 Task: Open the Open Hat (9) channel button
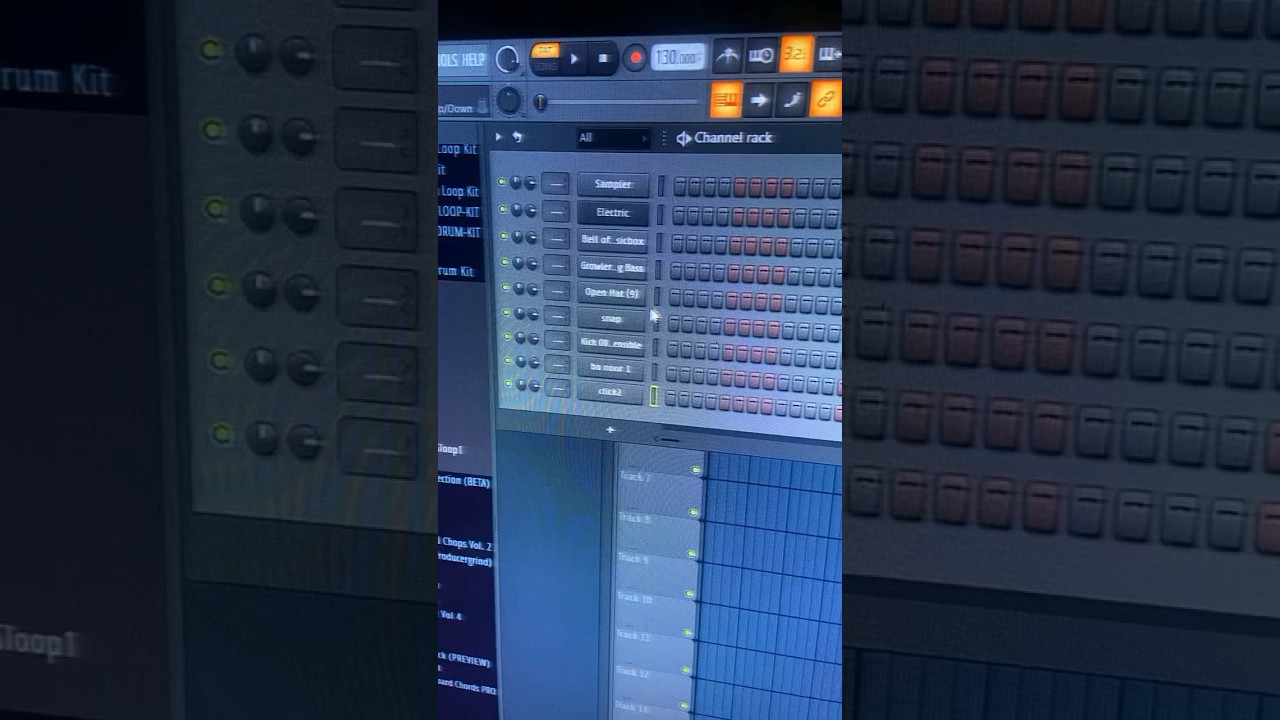(612, 293)
